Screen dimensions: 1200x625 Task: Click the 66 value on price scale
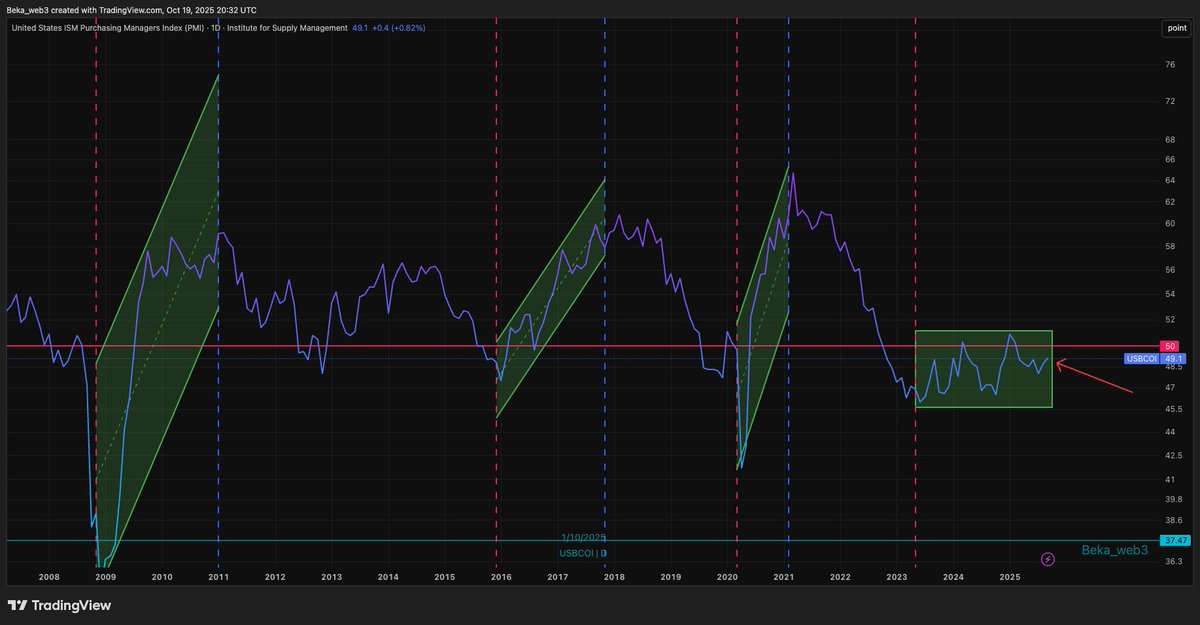tap(1170, 160)
